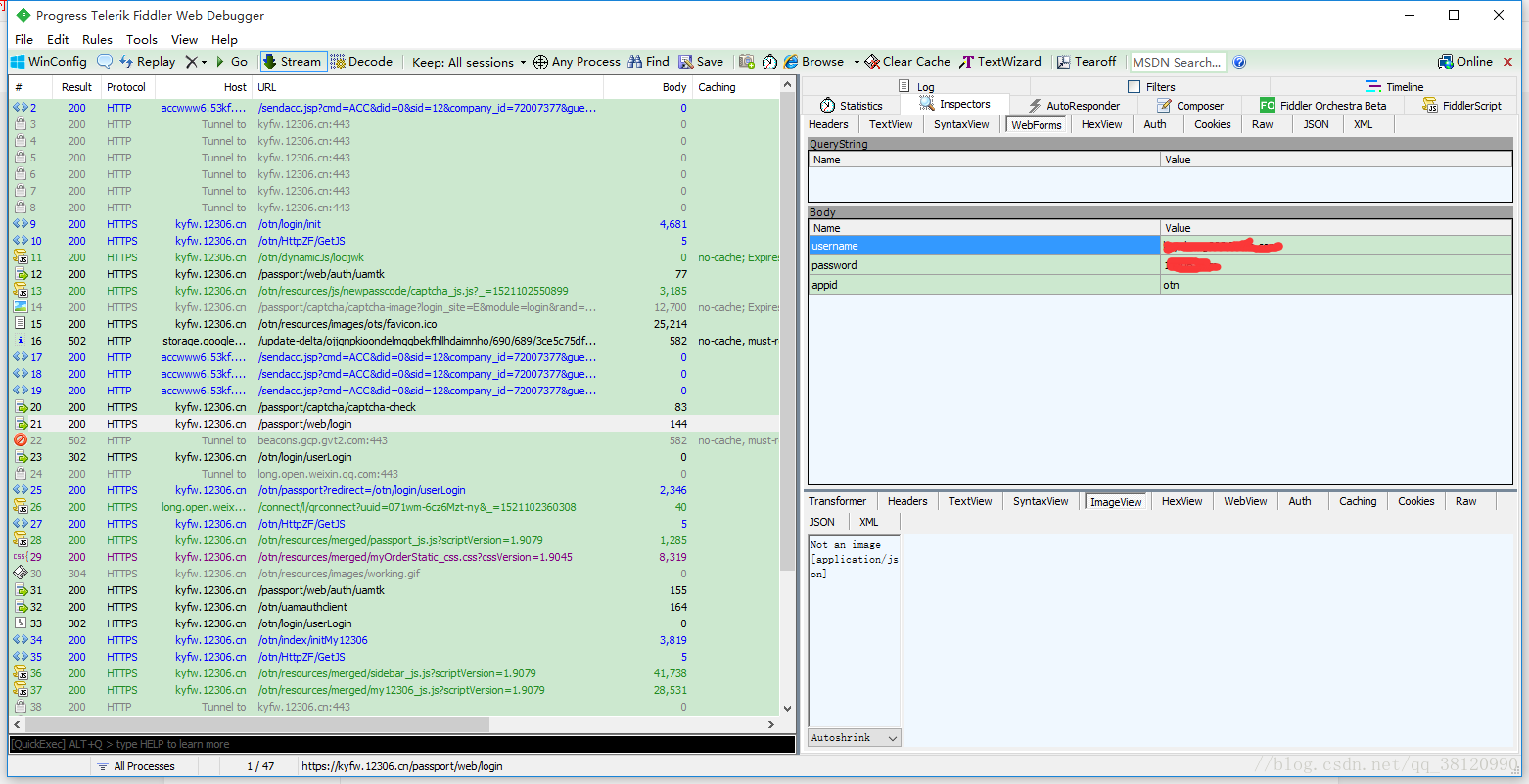The width and height of the screenshot is (1529, 784).
Task: Click the Online network status indicator
Action: 1465,62
